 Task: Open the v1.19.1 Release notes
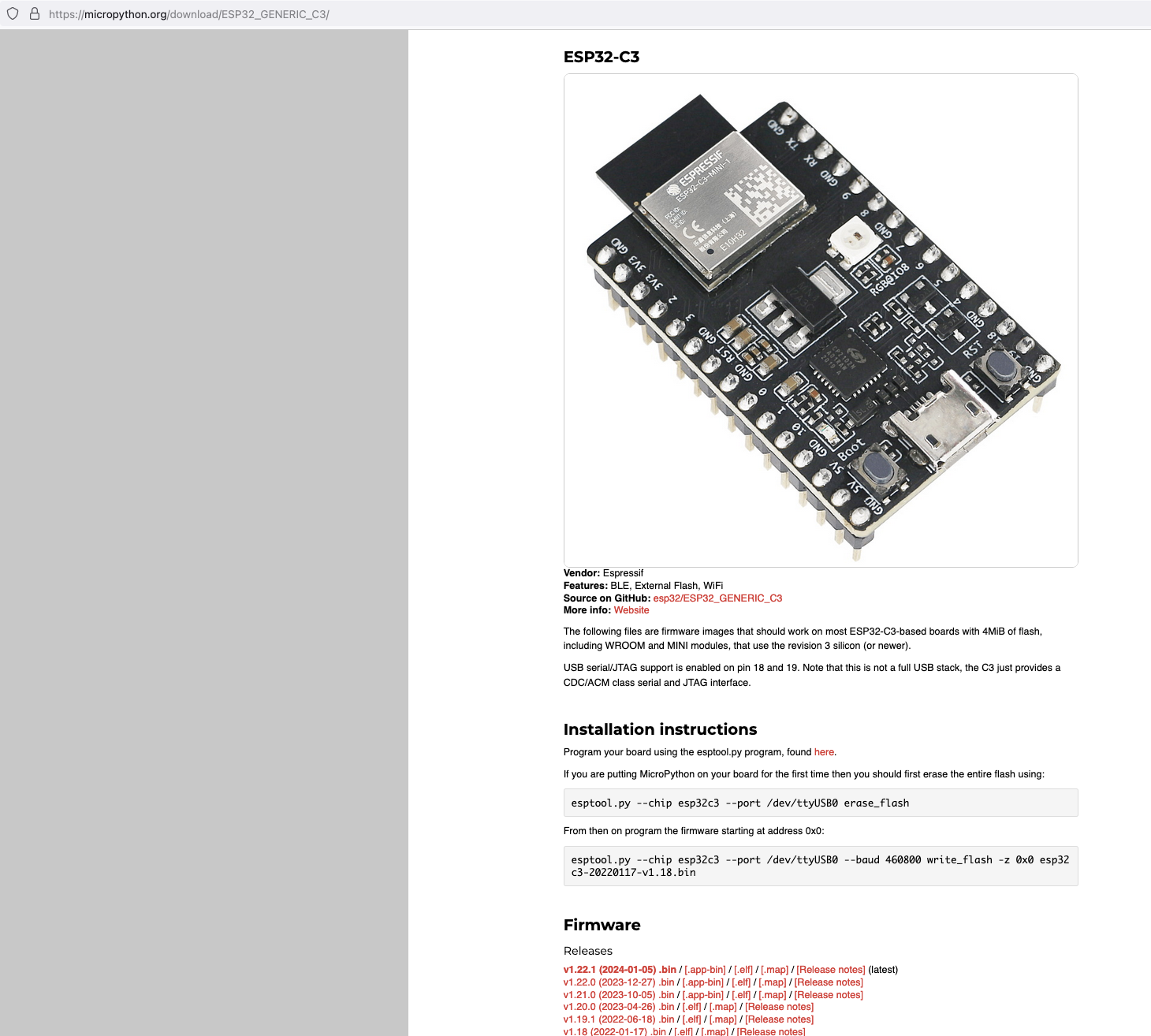[779, 1019]
